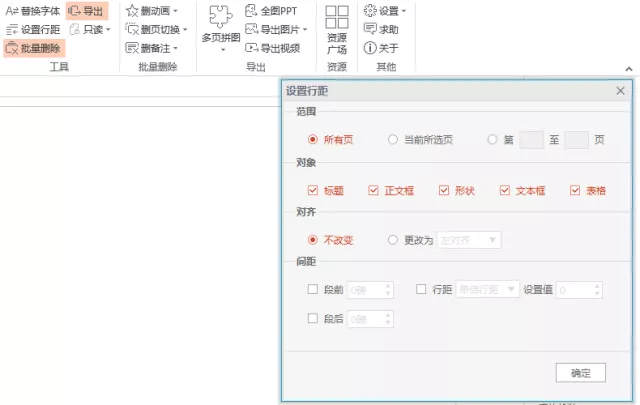
Task: Expand the 多页拼图 dropdown arrow
Action: pos(223,50)
